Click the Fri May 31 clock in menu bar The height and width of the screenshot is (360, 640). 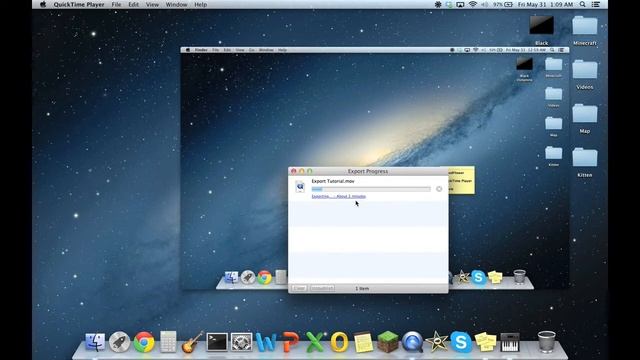click(545, 4)
